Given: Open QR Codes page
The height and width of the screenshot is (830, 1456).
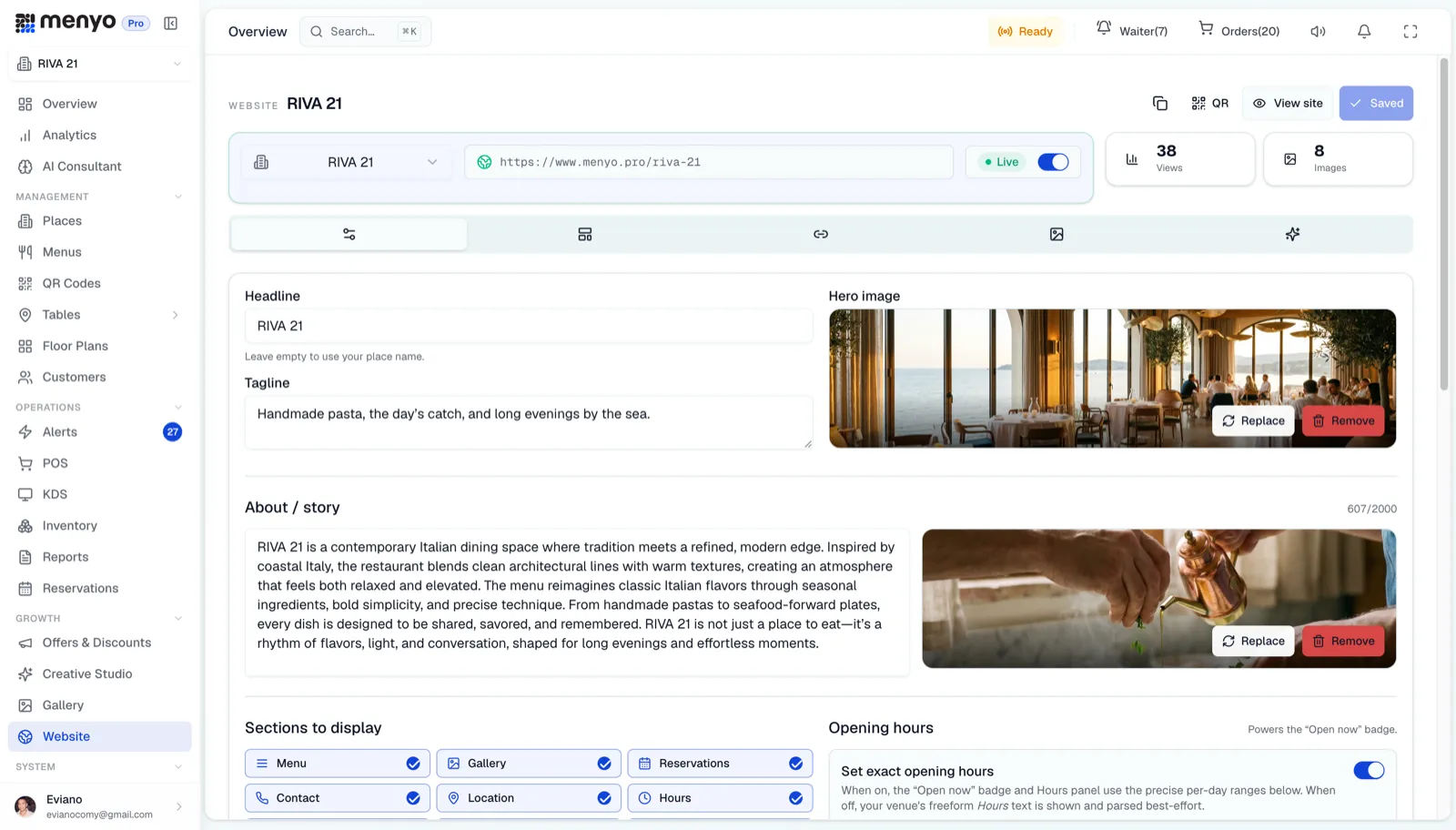Looking at the screenshot, I should click(100, 283).
